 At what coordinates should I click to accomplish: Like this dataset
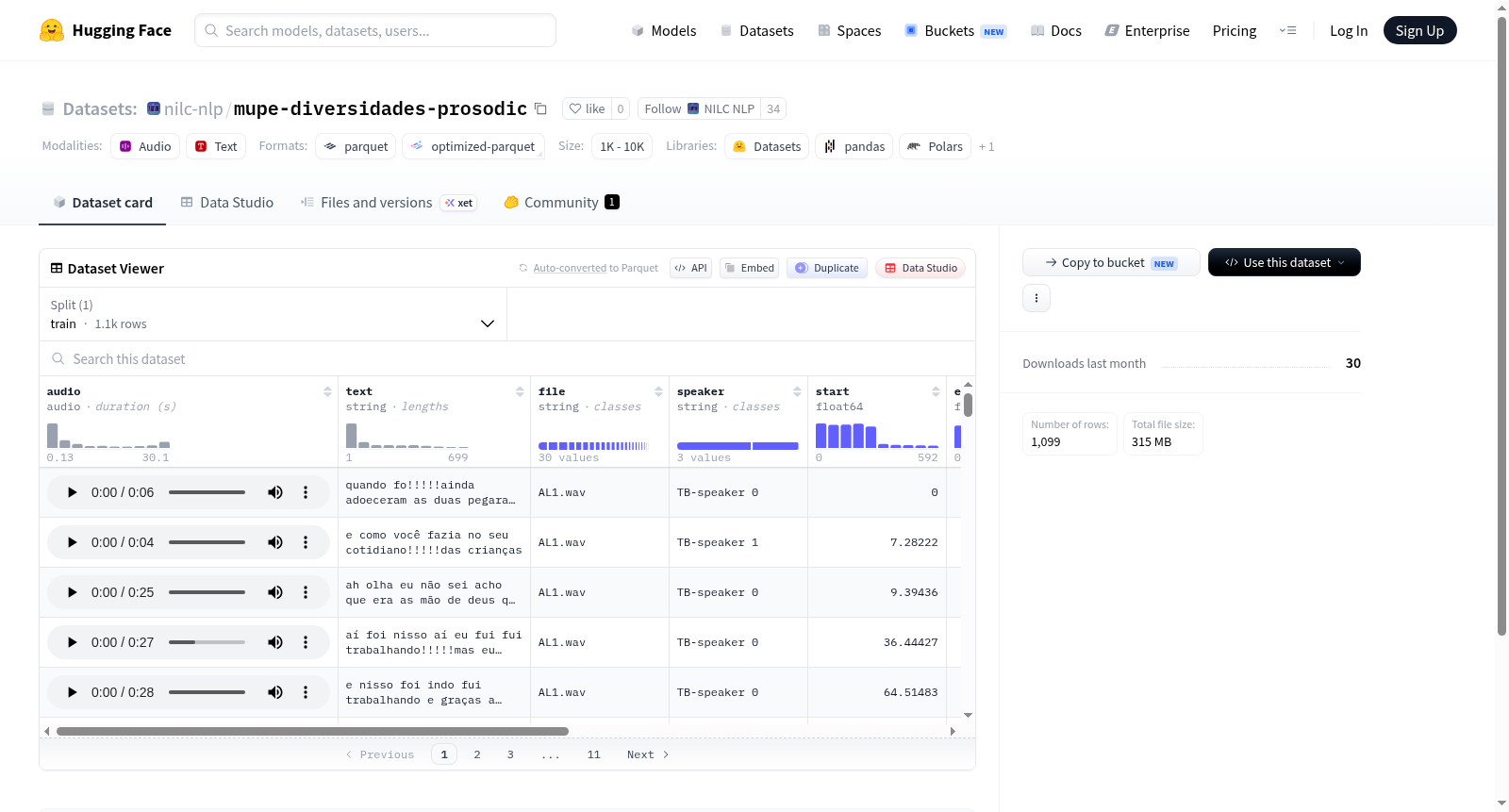[587, 108]
